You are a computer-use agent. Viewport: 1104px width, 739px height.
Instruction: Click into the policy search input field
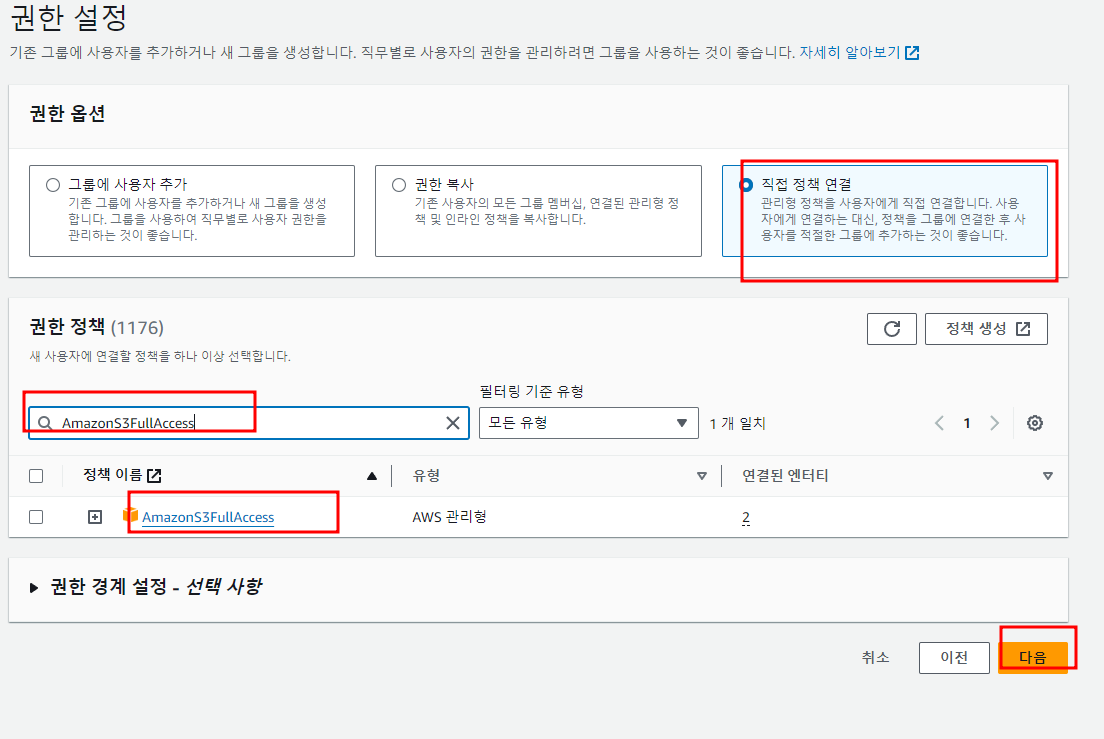(249, 423)
